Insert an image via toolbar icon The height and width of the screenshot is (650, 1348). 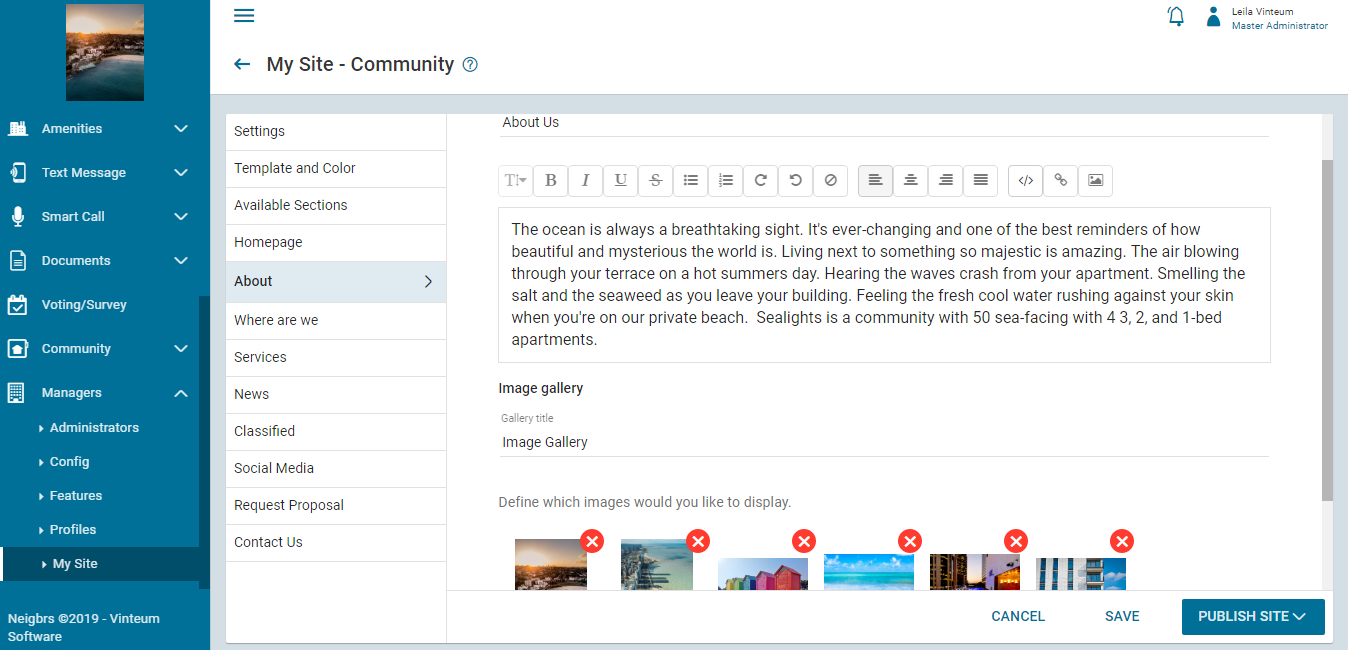(1095, 181)
